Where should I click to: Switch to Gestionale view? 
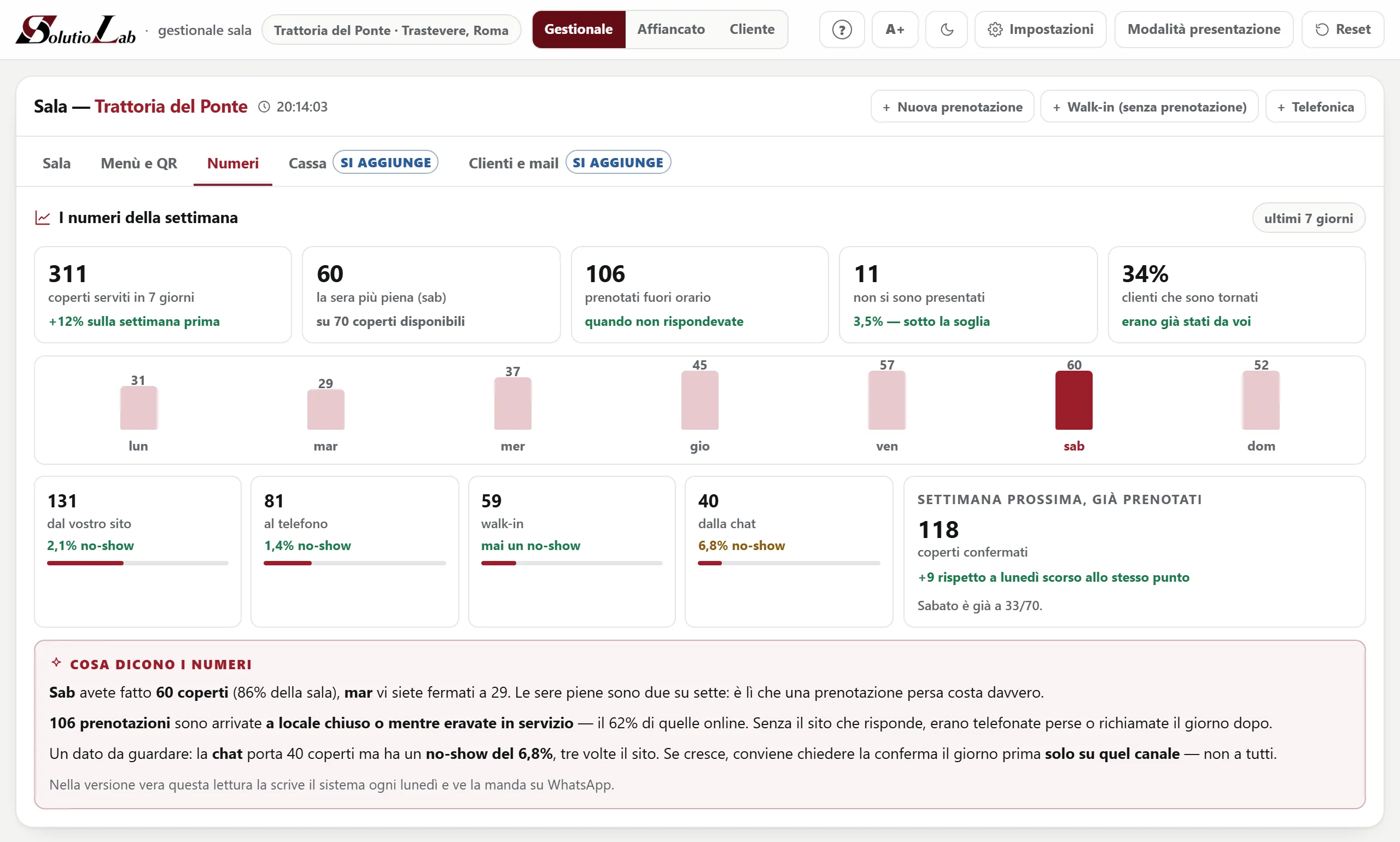coord(578,30)
